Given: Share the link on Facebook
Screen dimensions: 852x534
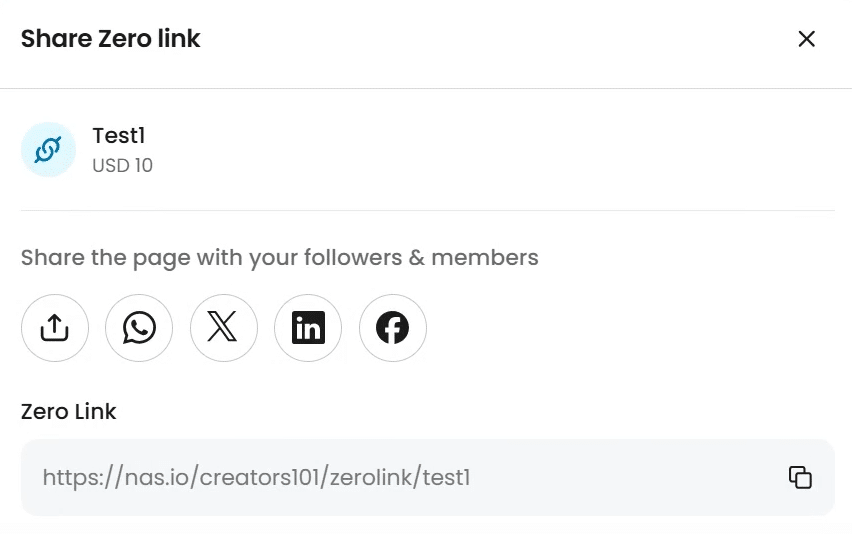Looking at the screenshot, I should (x=393, y=327).
